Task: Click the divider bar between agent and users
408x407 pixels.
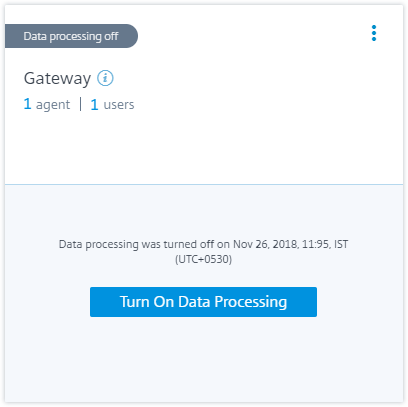Action: pyautogui.click(x=80, y=104)
